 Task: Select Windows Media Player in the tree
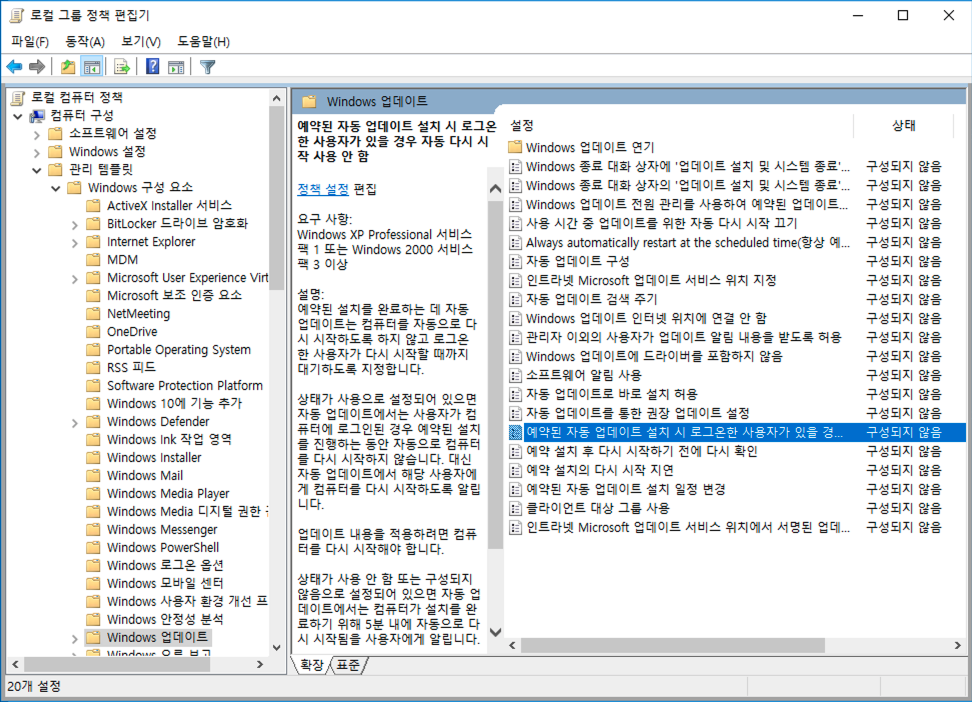[x=168, y=493]
